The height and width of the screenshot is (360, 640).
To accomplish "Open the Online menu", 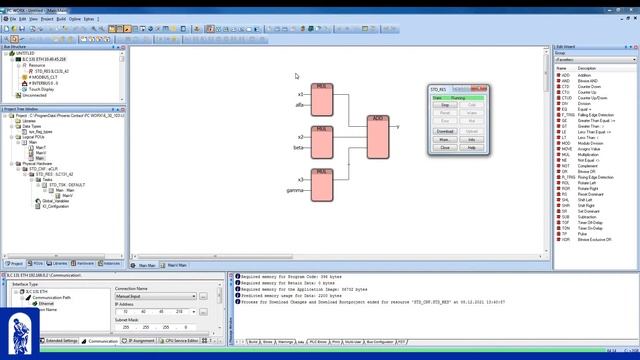I will [x=75, y=19].
